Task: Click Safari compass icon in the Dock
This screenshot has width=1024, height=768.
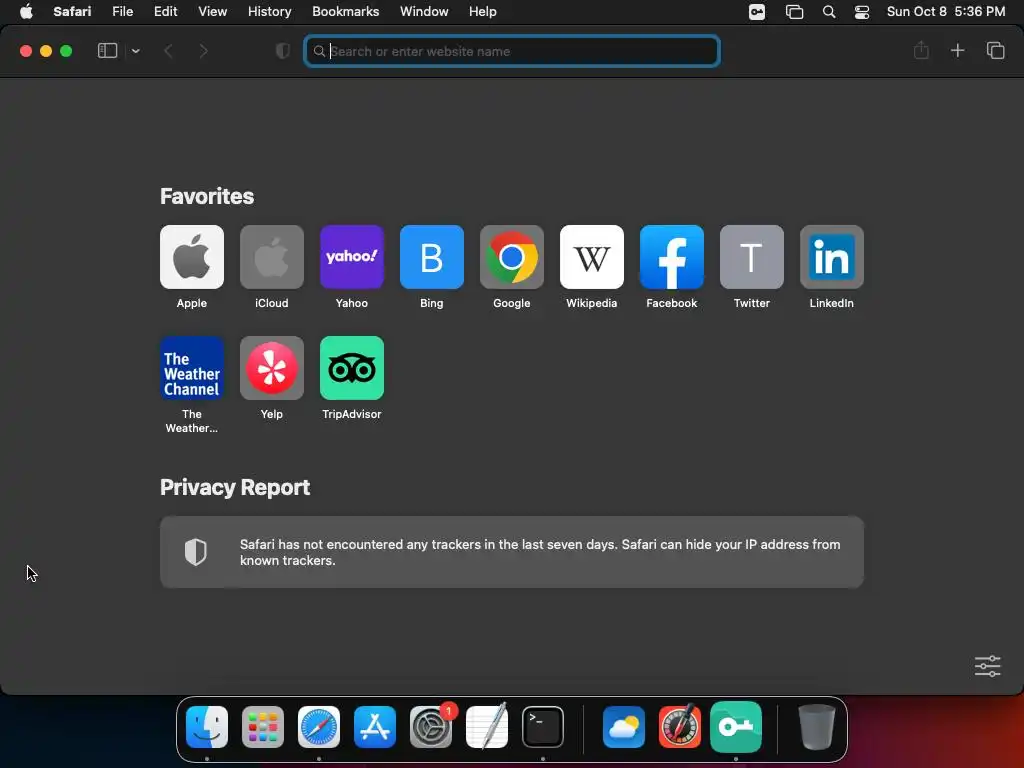Action: tap(319, 727)
